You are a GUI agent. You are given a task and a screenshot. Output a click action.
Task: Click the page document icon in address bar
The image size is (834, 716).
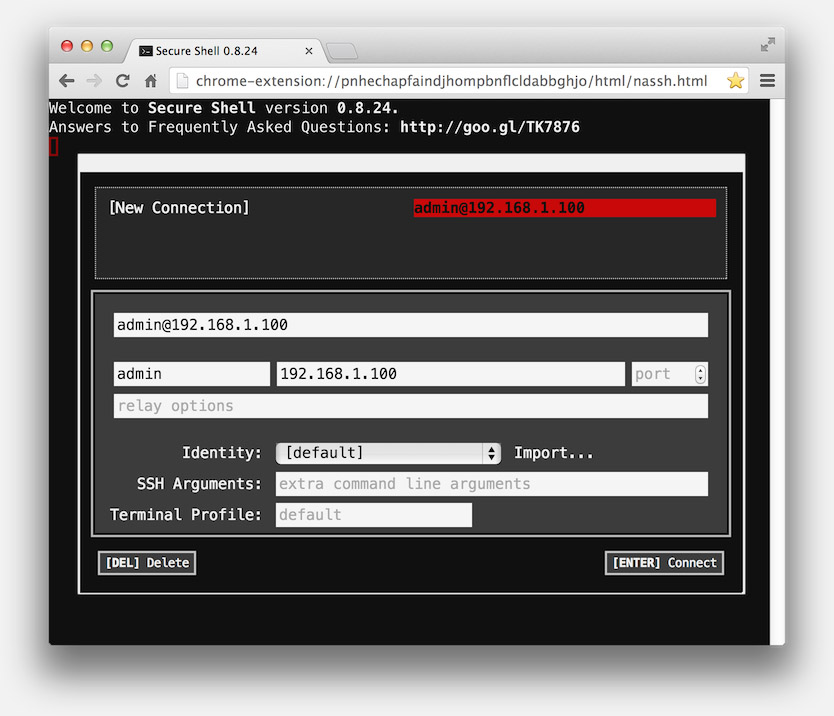tap(182, 81)
